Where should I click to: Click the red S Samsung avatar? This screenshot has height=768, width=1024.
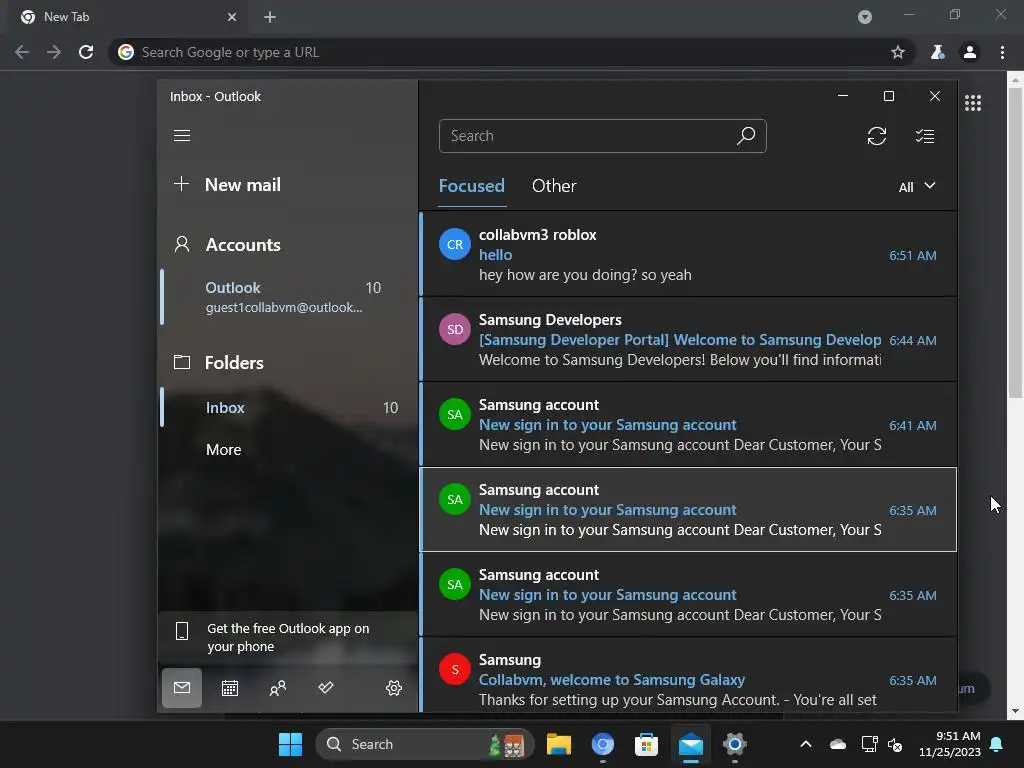point(455,669)
